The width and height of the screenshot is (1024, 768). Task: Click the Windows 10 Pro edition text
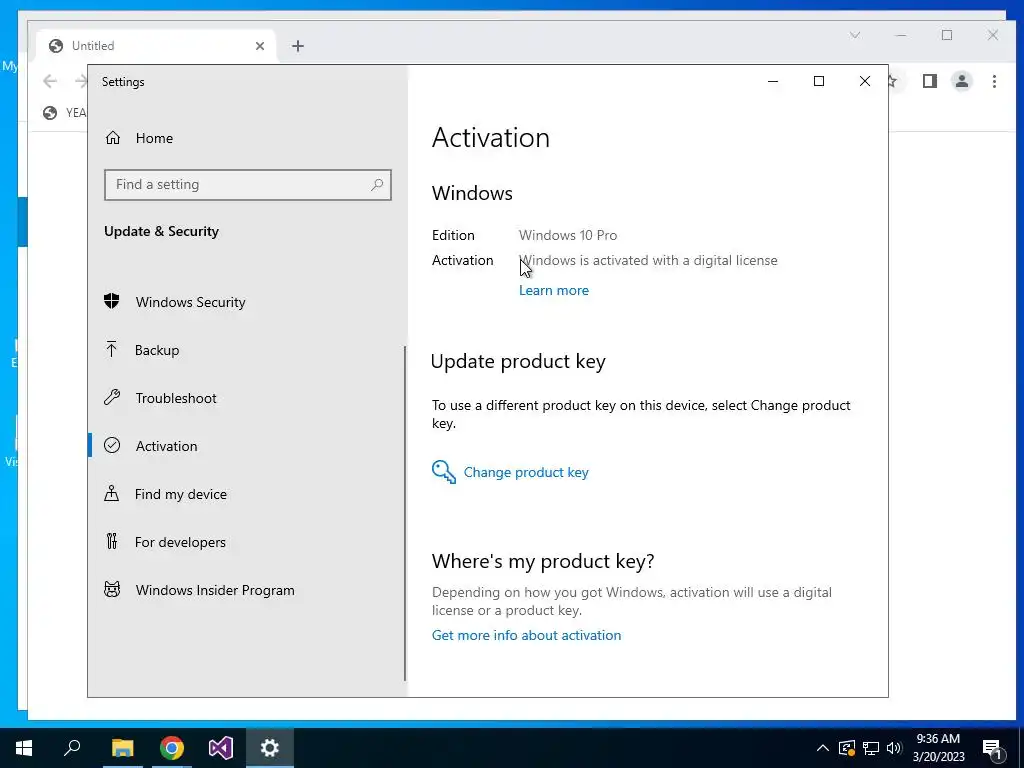point(568,235)
